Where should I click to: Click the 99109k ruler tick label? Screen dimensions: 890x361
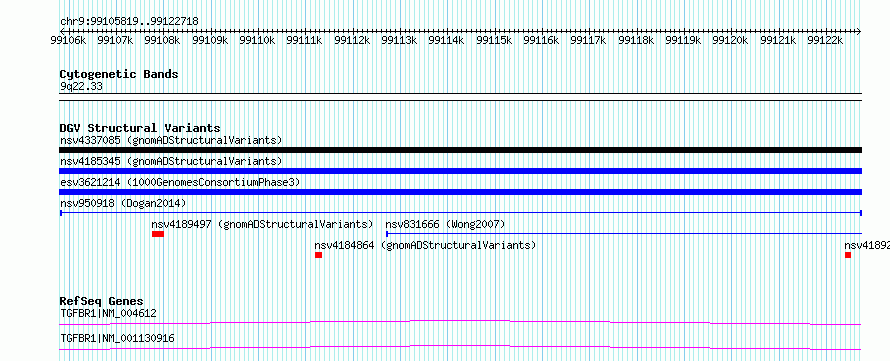(210, 40)
